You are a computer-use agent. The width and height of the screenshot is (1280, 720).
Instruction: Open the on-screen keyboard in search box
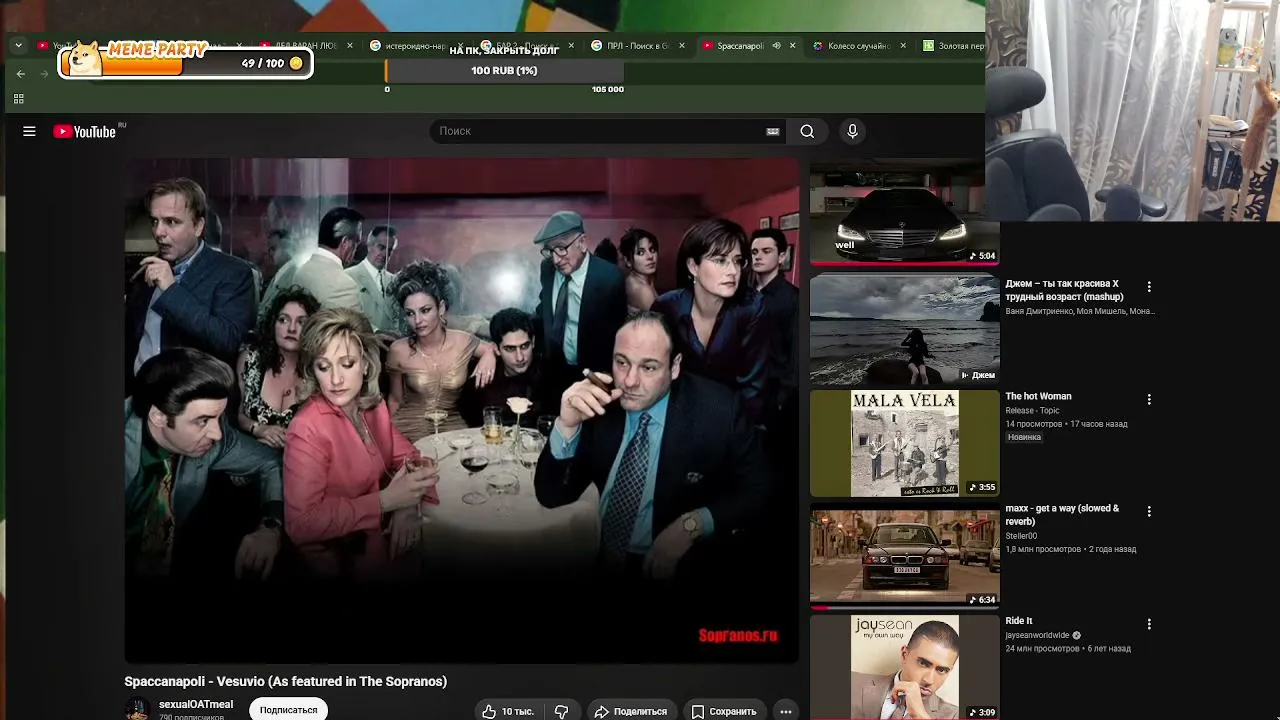(x=773, y=131)
